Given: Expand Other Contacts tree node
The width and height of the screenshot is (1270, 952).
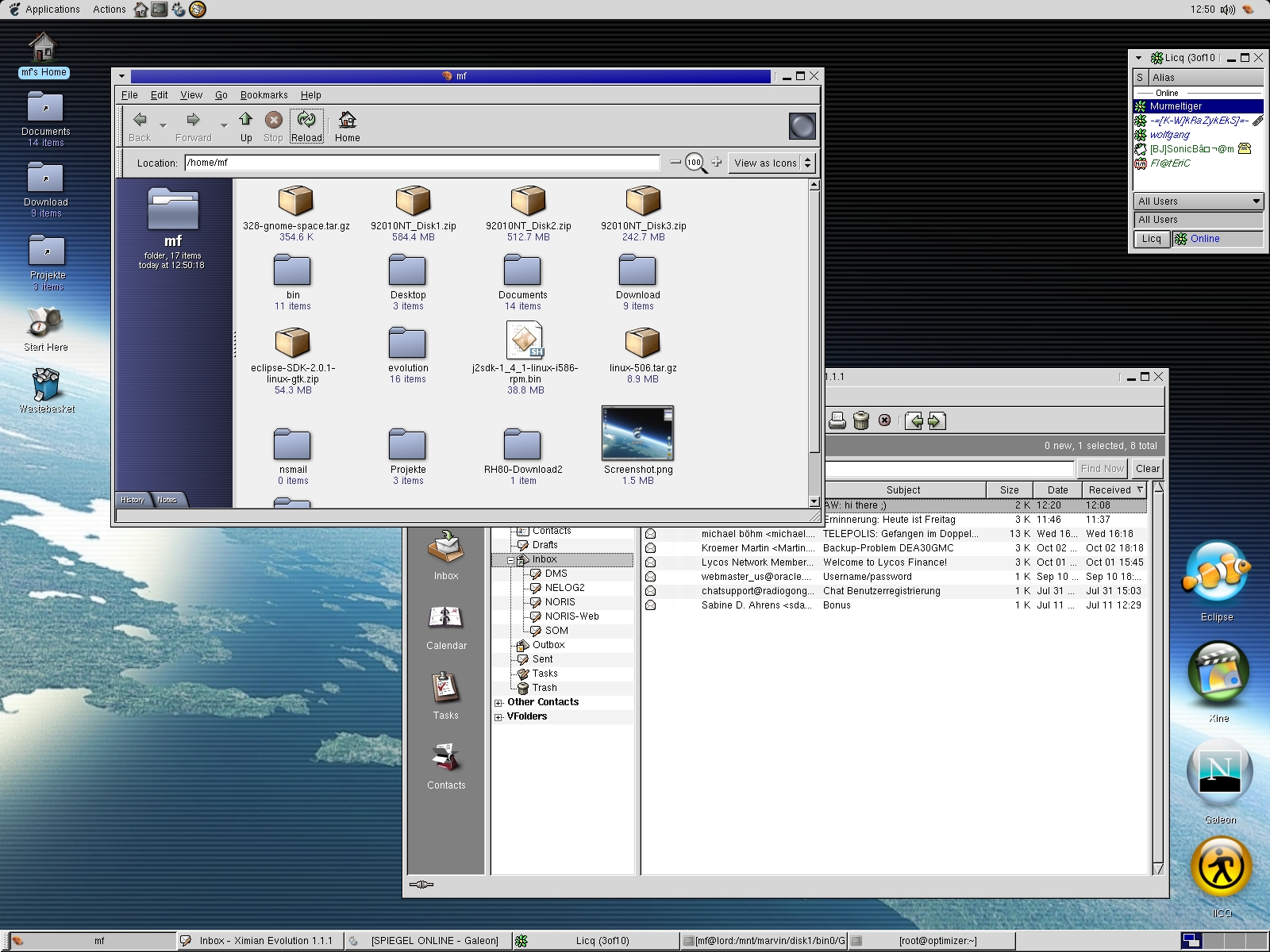Looking at the screenshot, I should [498, 703].
